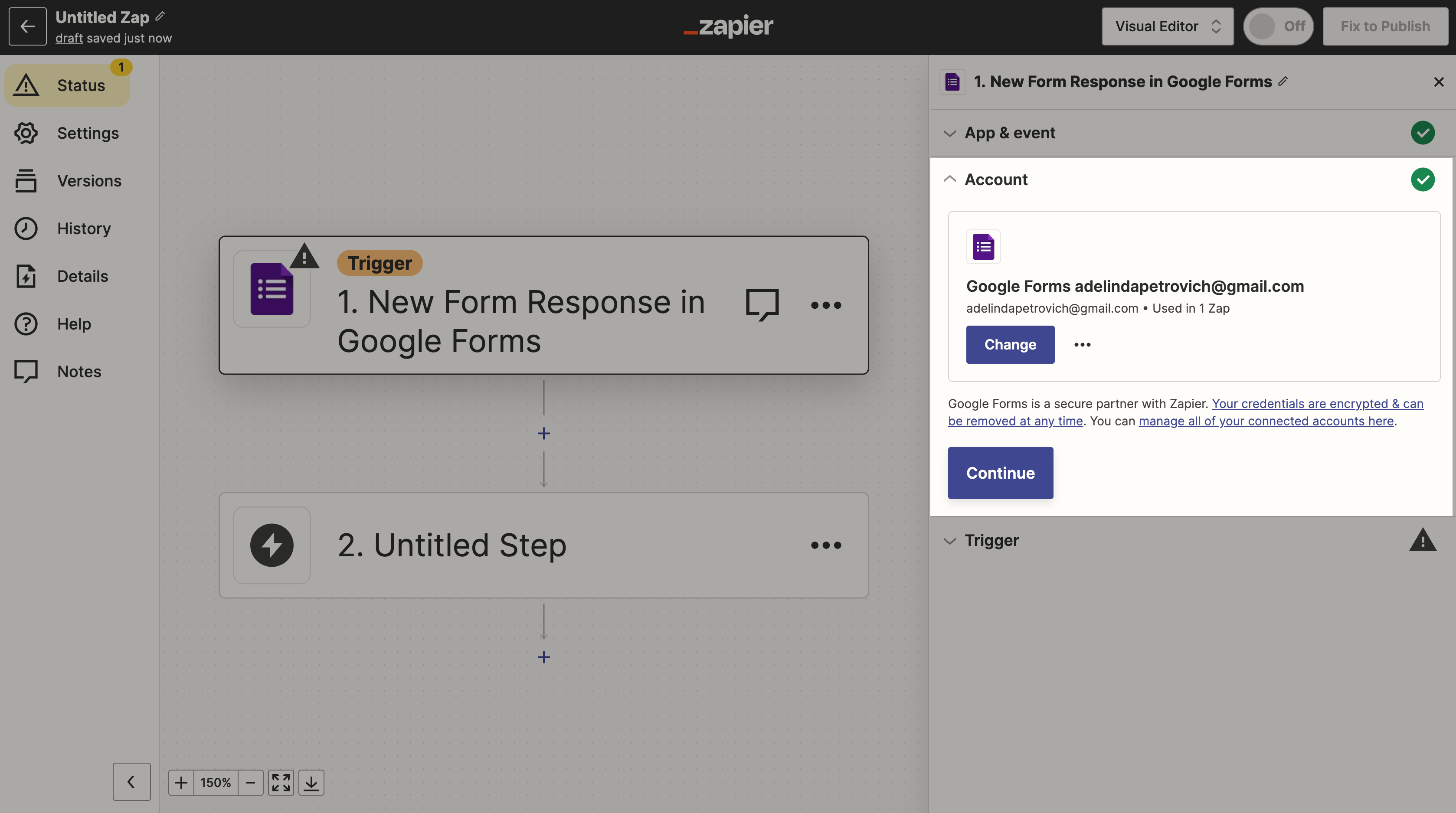
Task: Close the step configuration panel
Action: pos(1439,82)
